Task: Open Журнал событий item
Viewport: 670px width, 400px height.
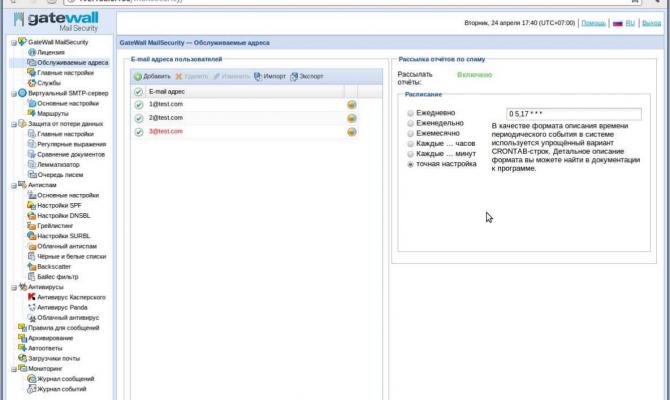Action: coord(62,389)
